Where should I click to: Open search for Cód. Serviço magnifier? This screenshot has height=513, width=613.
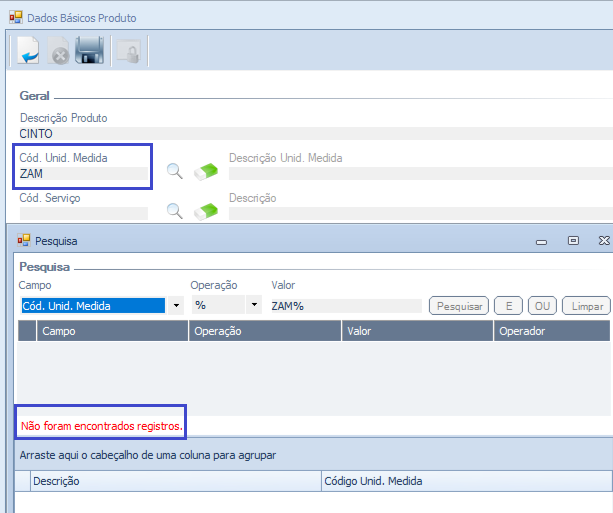174,211
